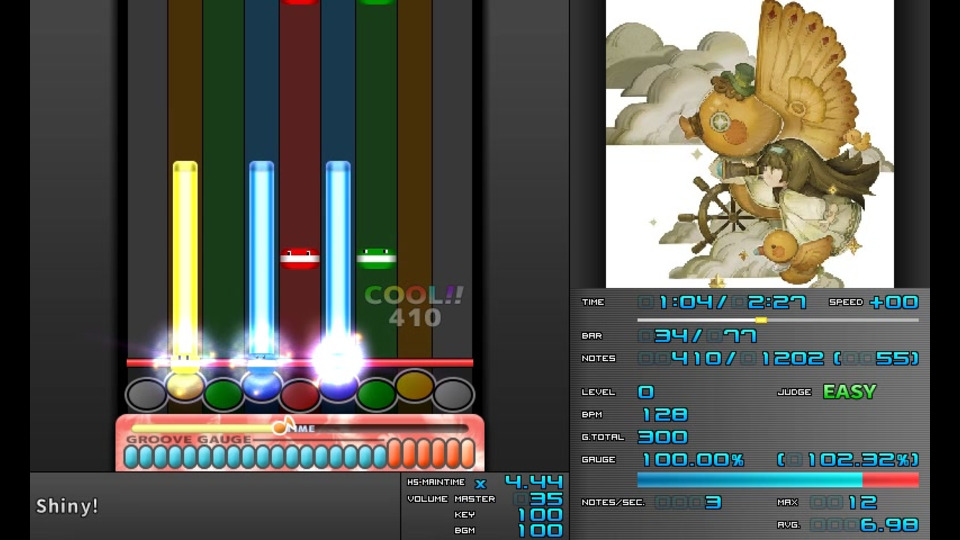This screenshot has height=540, width=960.
Task: Tap the blue button between the green and red buttons
Action: coord(261,386)
